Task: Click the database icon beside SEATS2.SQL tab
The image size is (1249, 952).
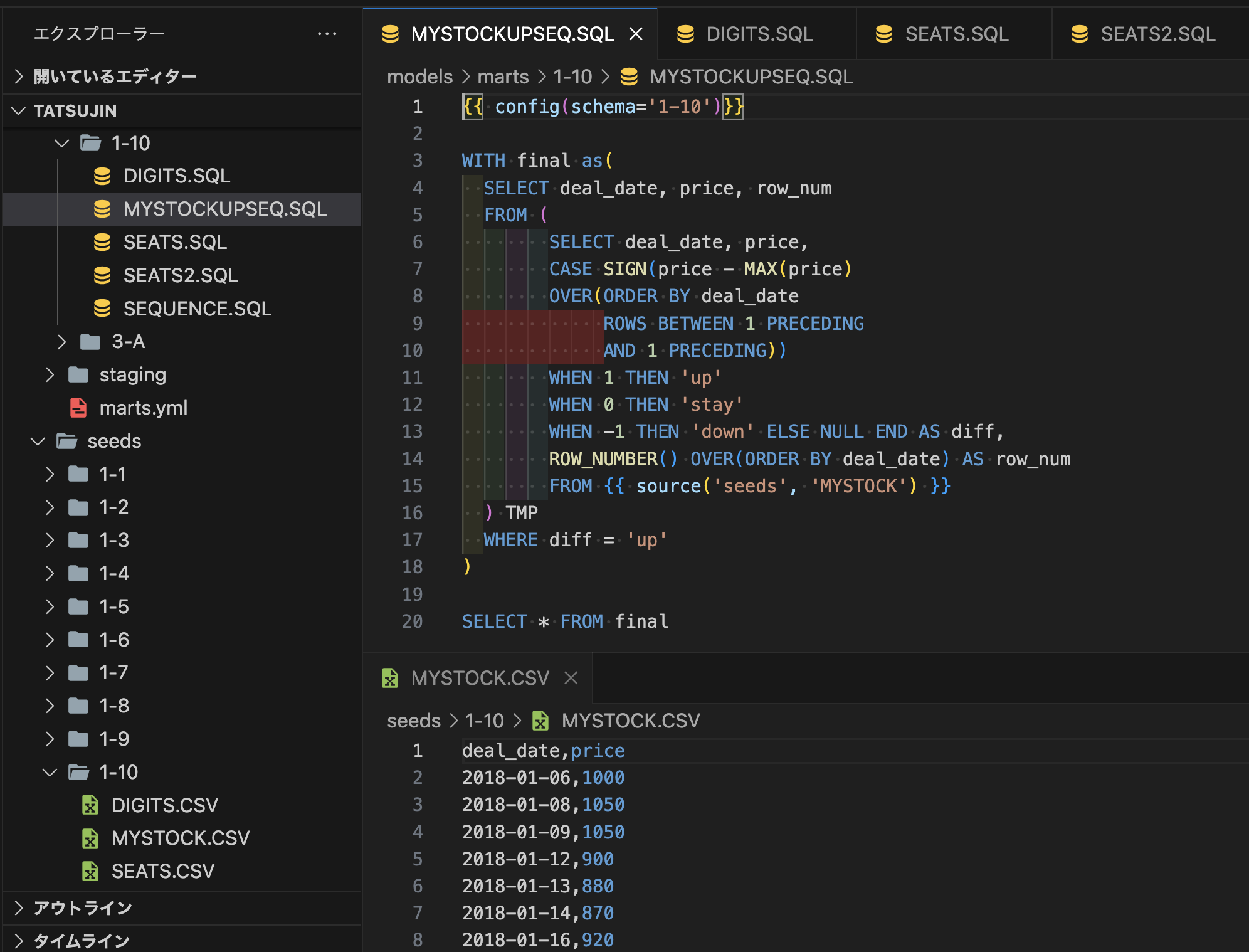Action: [x=1080, y=34]
